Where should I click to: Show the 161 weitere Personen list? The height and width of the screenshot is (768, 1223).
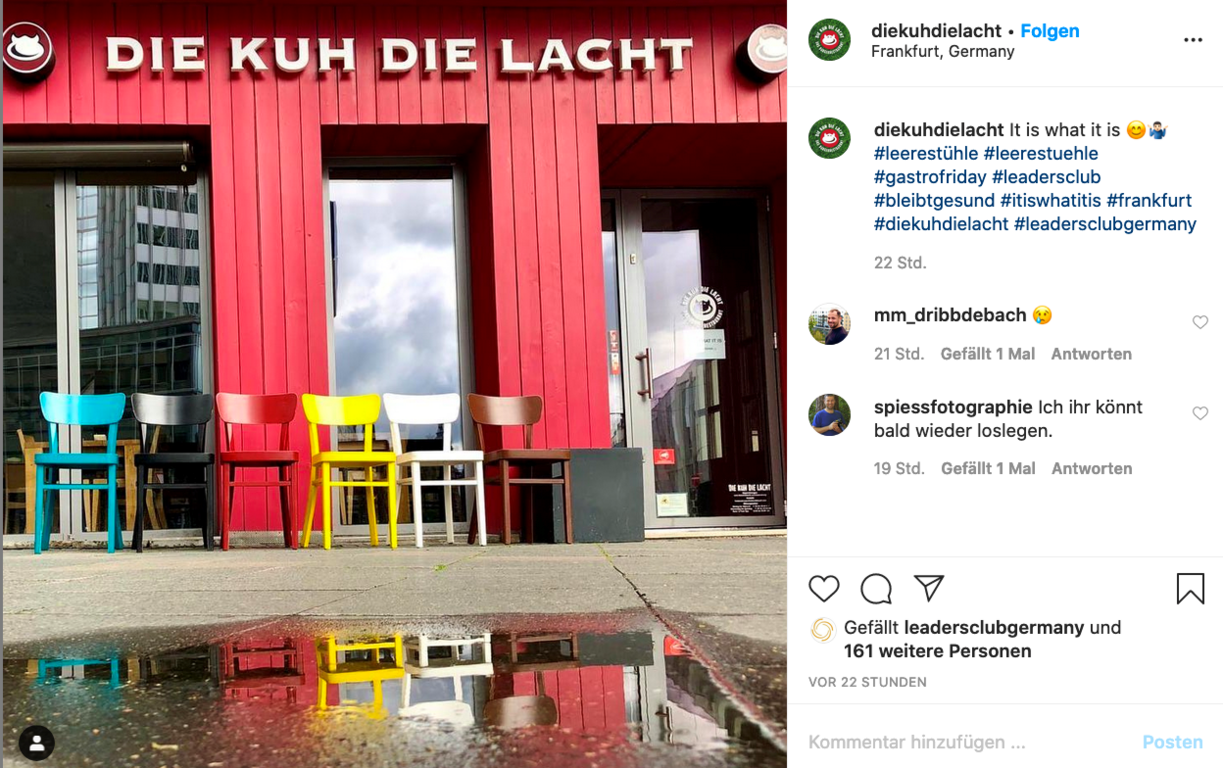pyautogui.click(x=937, y=651)
